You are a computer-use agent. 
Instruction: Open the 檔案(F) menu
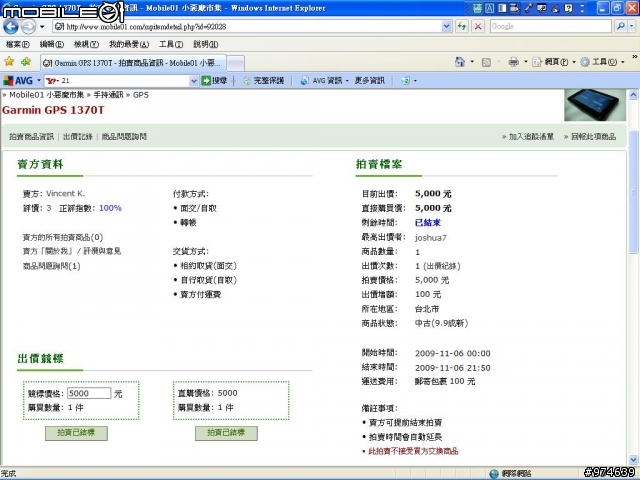click(x=18, y=44)
